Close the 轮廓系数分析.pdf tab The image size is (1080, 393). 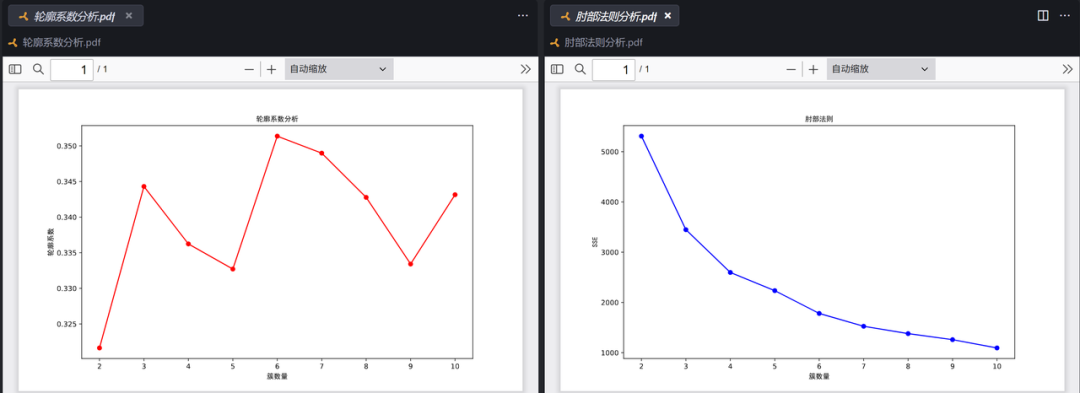click(x=129, y=15)
